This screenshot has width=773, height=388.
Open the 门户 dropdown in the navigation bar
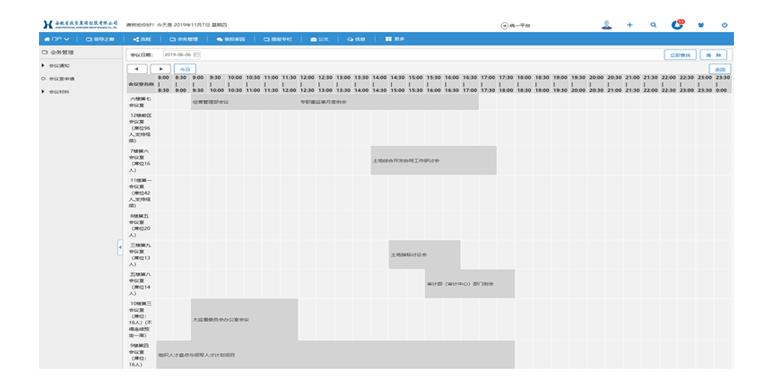57,39
